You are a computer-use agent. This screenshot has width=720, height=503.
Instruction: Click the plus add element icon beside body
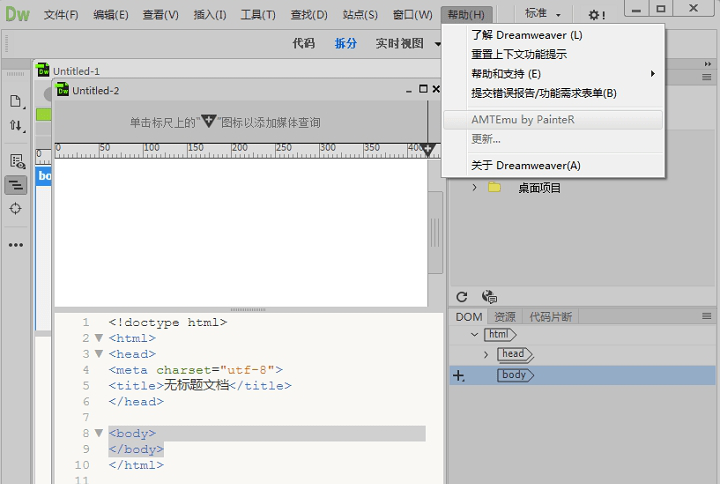click(458, 376)
